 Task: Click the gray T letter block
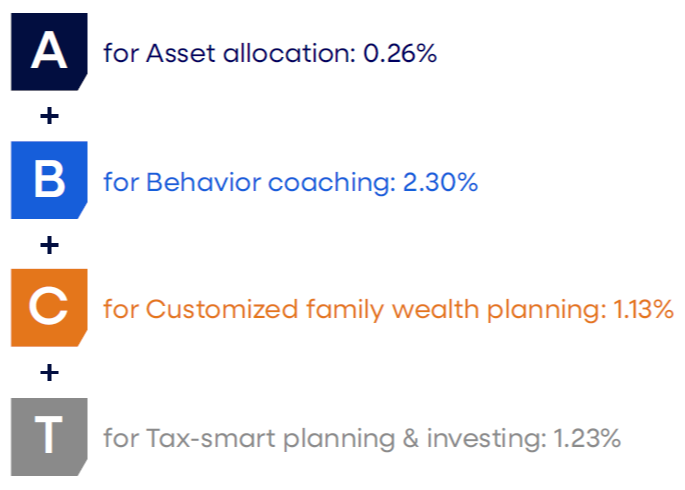(49, 437)
